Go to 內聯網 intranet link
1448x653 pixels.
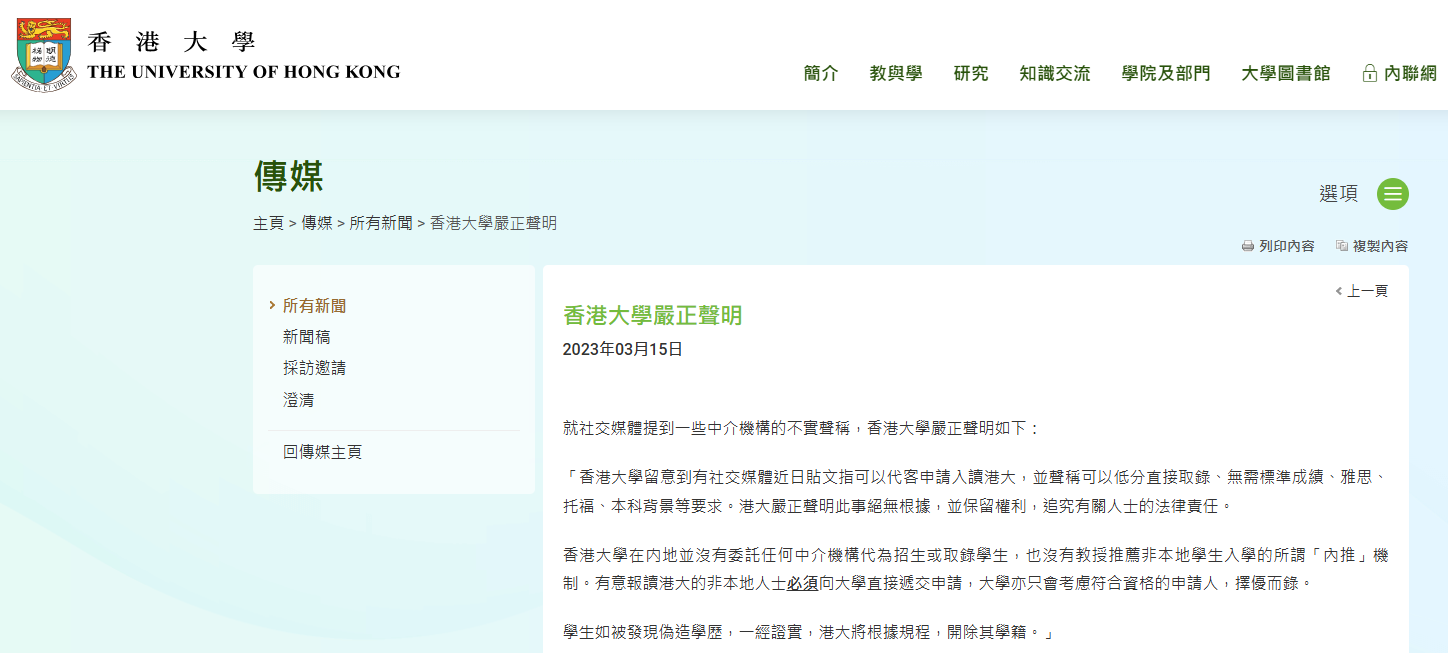pyautogui.click(x=1410, y=73)
